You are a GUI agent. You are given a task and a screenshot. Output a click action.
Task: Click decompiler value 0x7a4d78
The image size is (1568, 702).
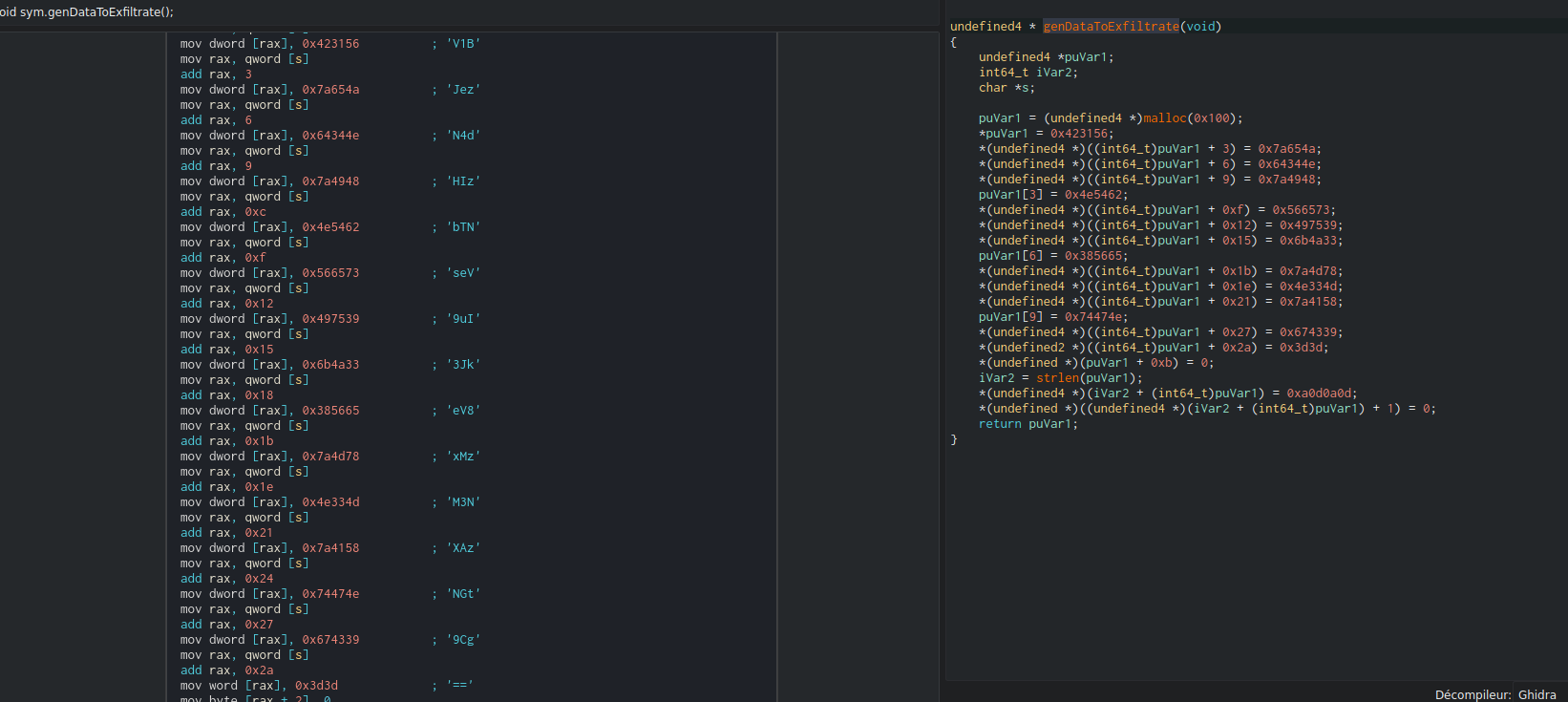point(1308,271)
